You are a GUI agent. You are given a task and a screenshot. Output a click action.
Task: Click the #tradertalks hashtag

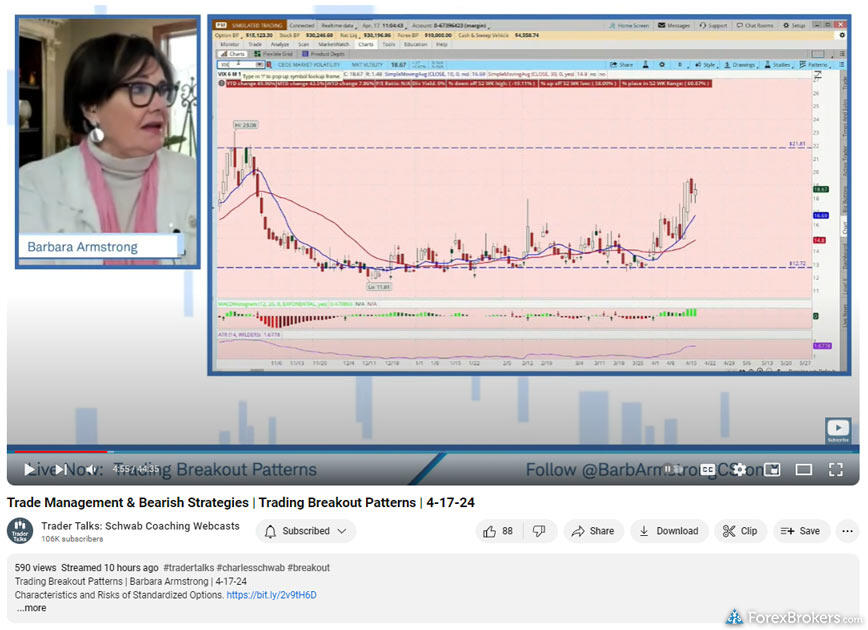(188, 567)
